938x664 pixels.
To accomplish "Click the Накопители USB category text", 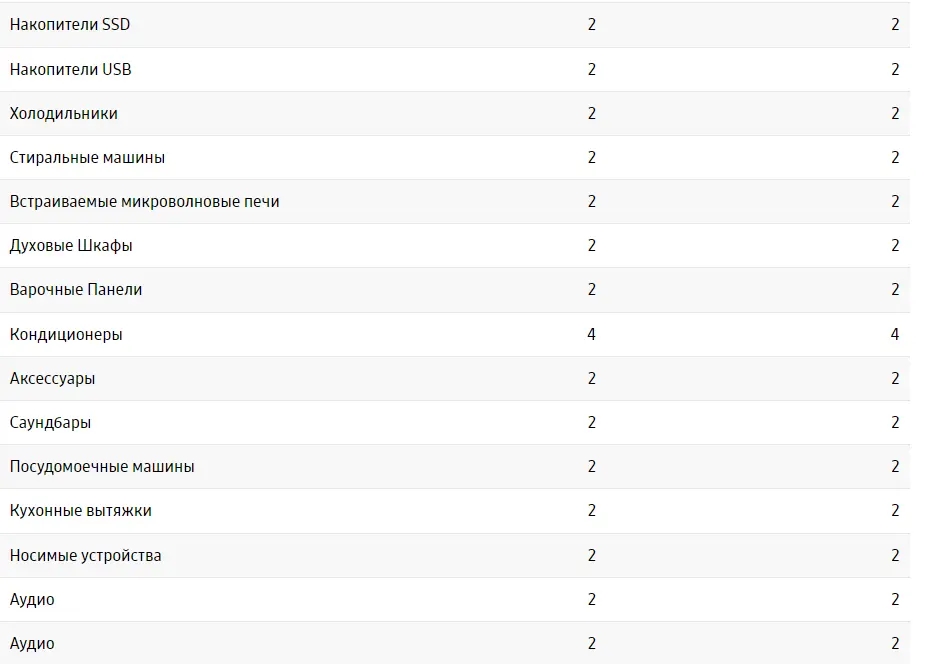I will point(71,69).
